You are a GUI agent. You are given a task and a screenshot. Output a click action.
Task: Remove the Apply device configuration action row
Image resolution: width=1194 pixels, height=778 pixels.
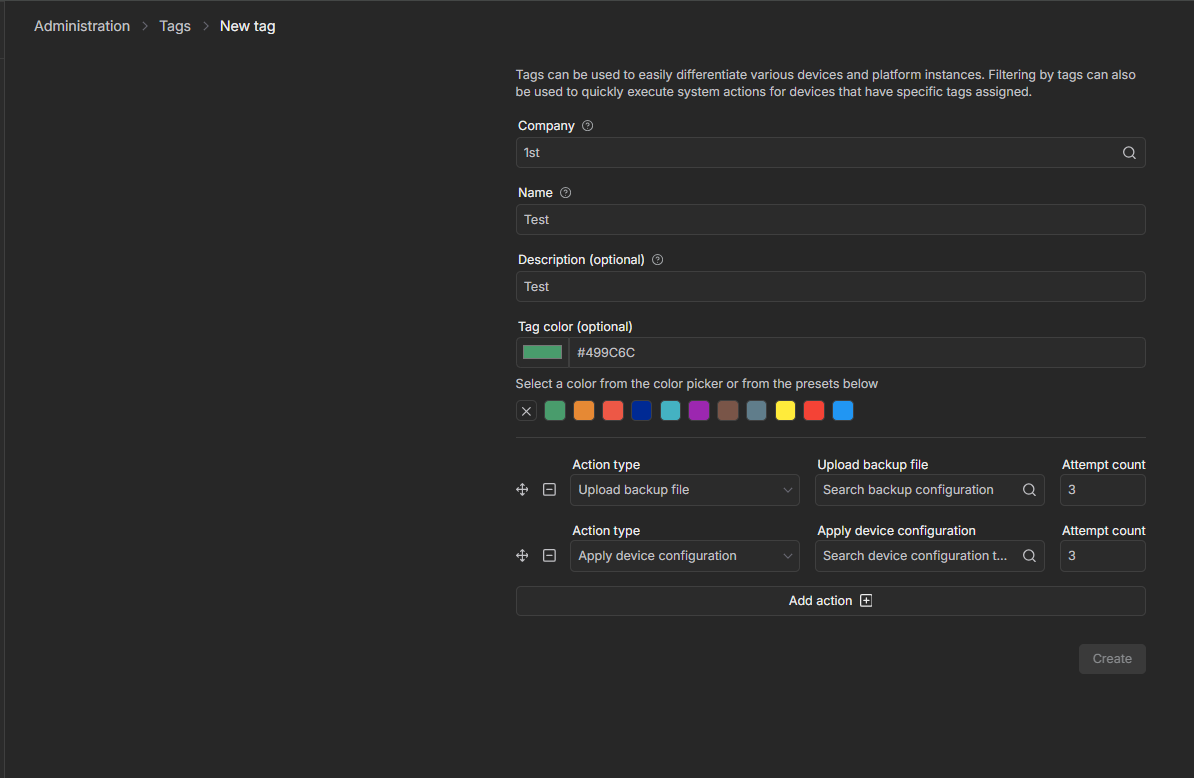click(549, 556)
